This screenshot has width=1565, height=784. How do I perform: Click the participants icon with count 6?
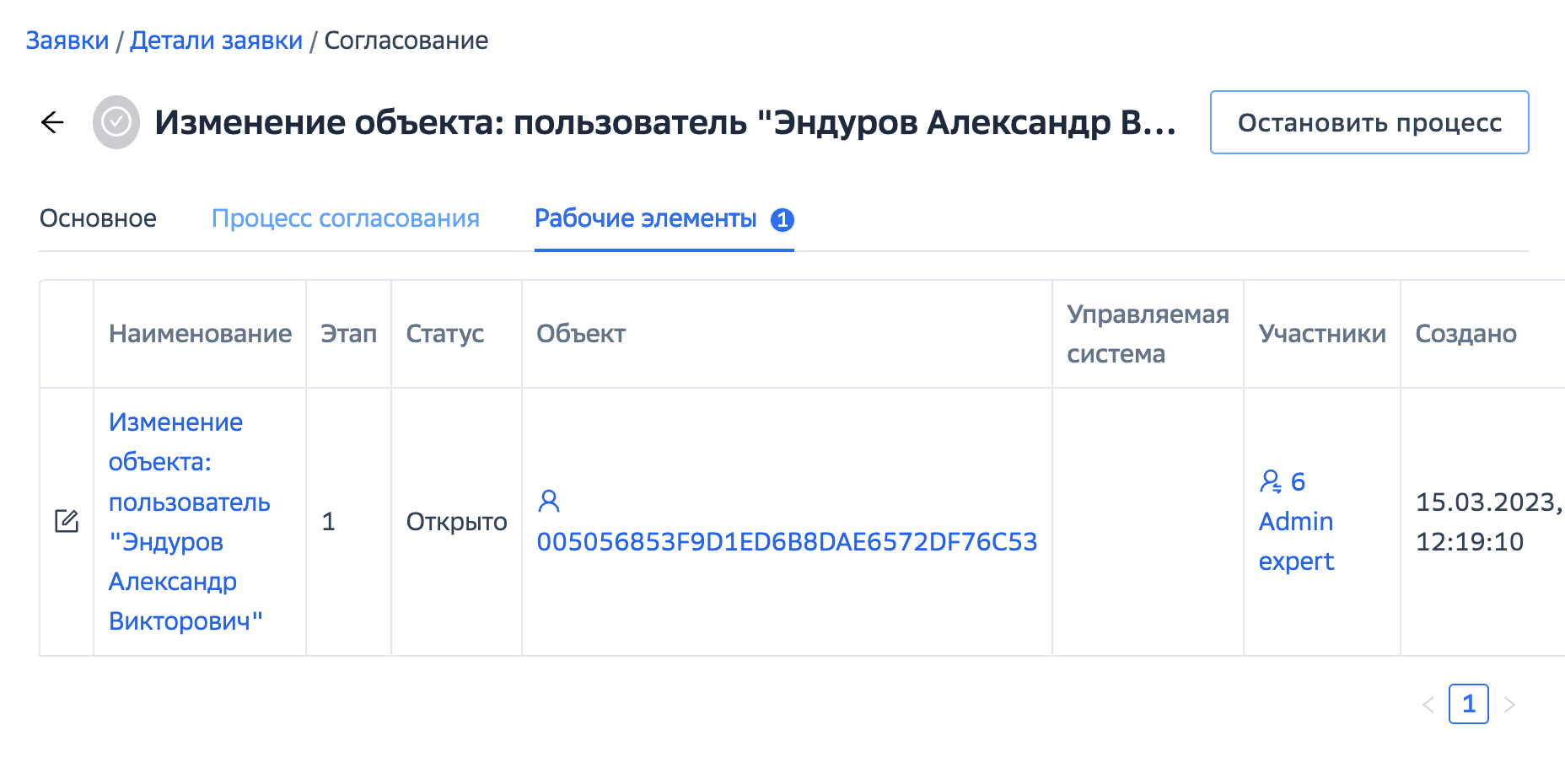click(1271, 481)
